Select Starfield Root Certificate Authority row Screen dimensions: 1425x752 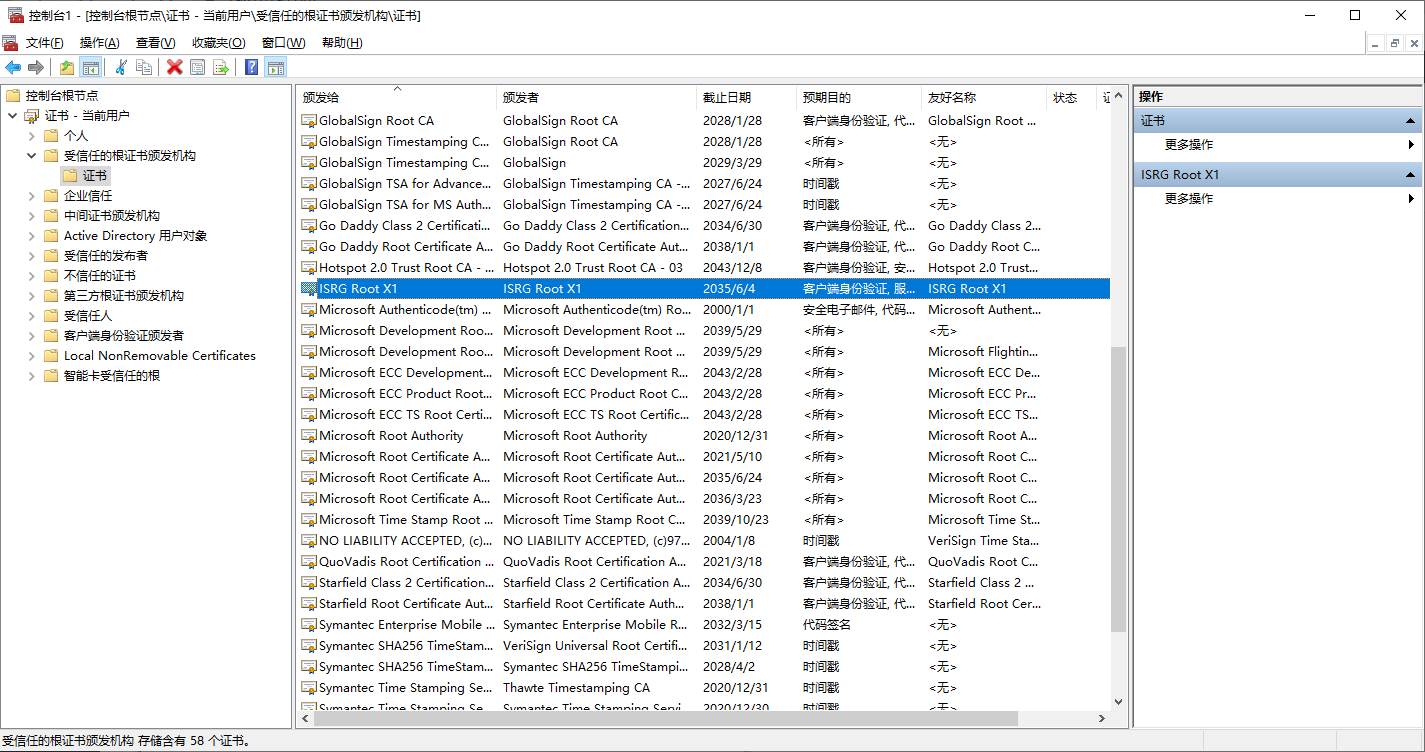coord(705,603)
